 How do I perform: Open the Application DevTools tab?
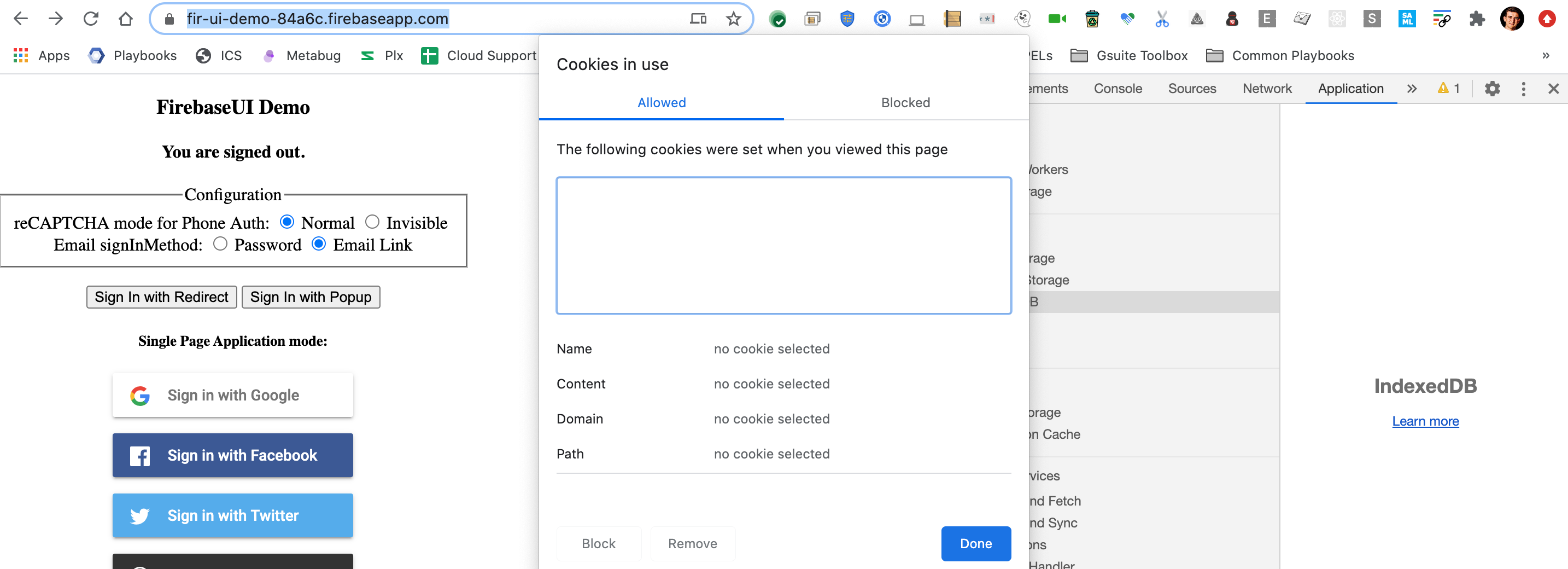[x=1350, y=89]
